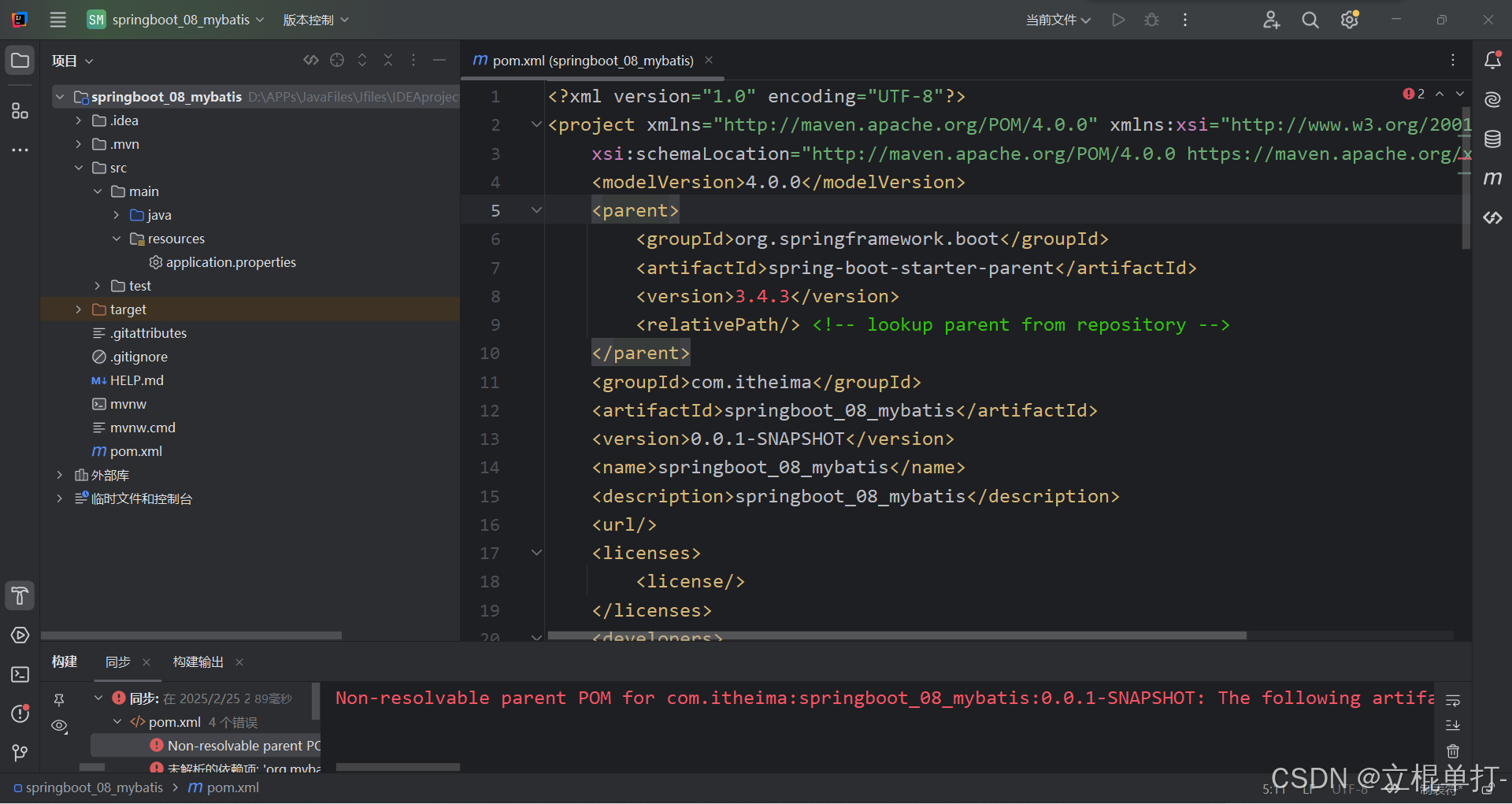Image resolution: width=1512 pixels, height=804 pixels.
Task: Expand the java folder
Action: click(116, 215)
